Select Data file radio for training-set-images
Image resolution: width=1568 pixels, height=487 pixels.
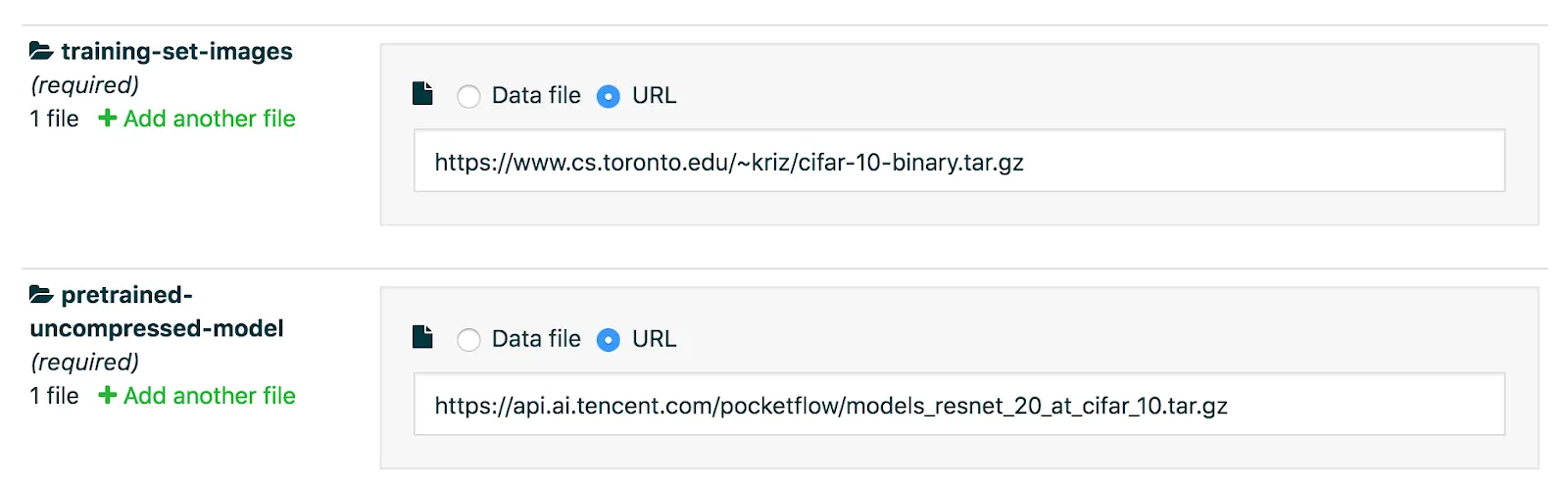pos(468,96)
